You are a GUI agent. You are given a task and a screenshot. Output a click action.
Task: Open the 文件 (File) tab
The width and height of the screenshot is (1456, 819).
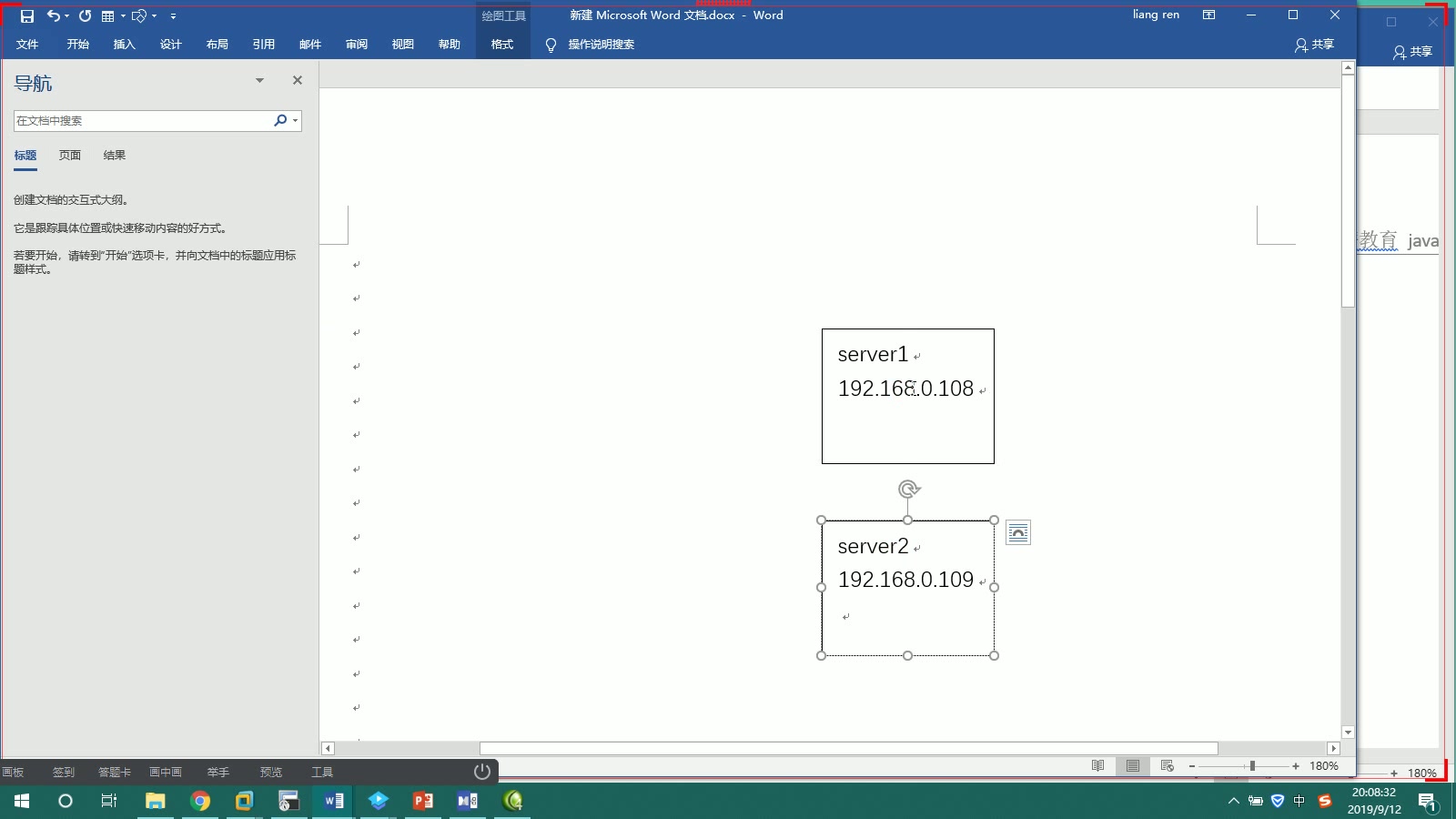pyautogui.click(x=27, y=45)
